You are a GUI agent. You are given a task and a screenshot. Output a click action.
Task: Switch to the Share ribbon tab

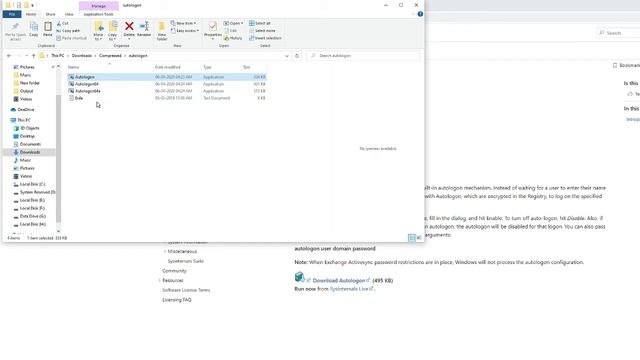[x=50, y=14]
